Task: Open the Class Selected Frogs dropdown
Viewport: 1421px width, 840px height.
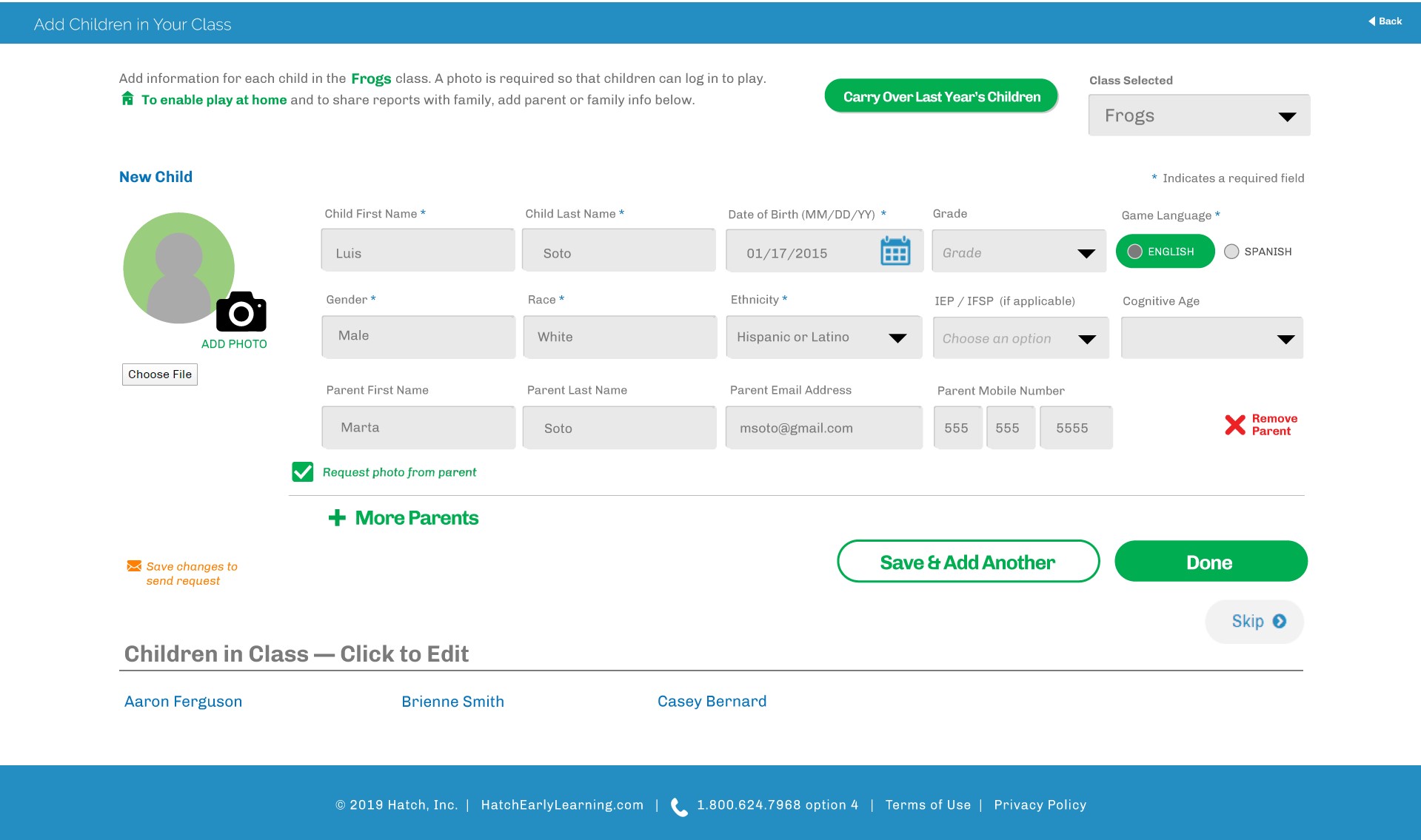Action: point(1198,115)
